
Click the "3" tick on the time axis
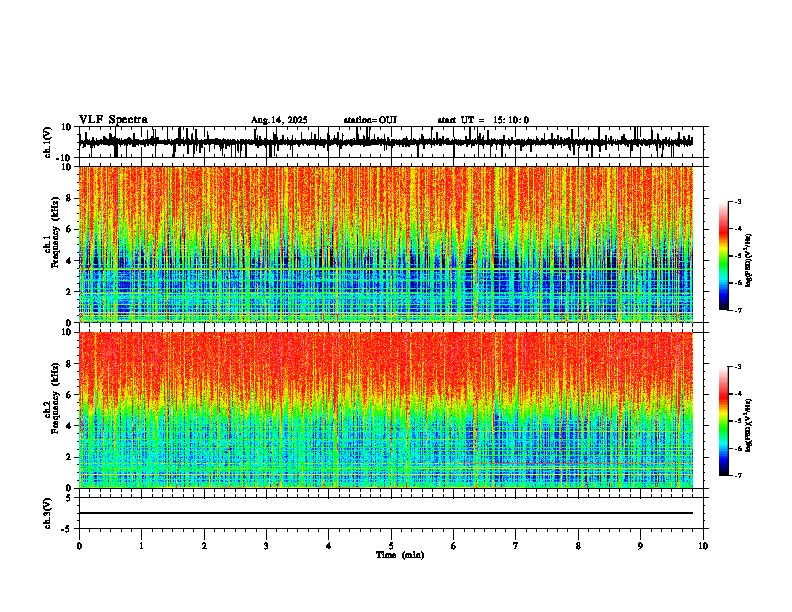pyautogui.click(x=266, y=546)
